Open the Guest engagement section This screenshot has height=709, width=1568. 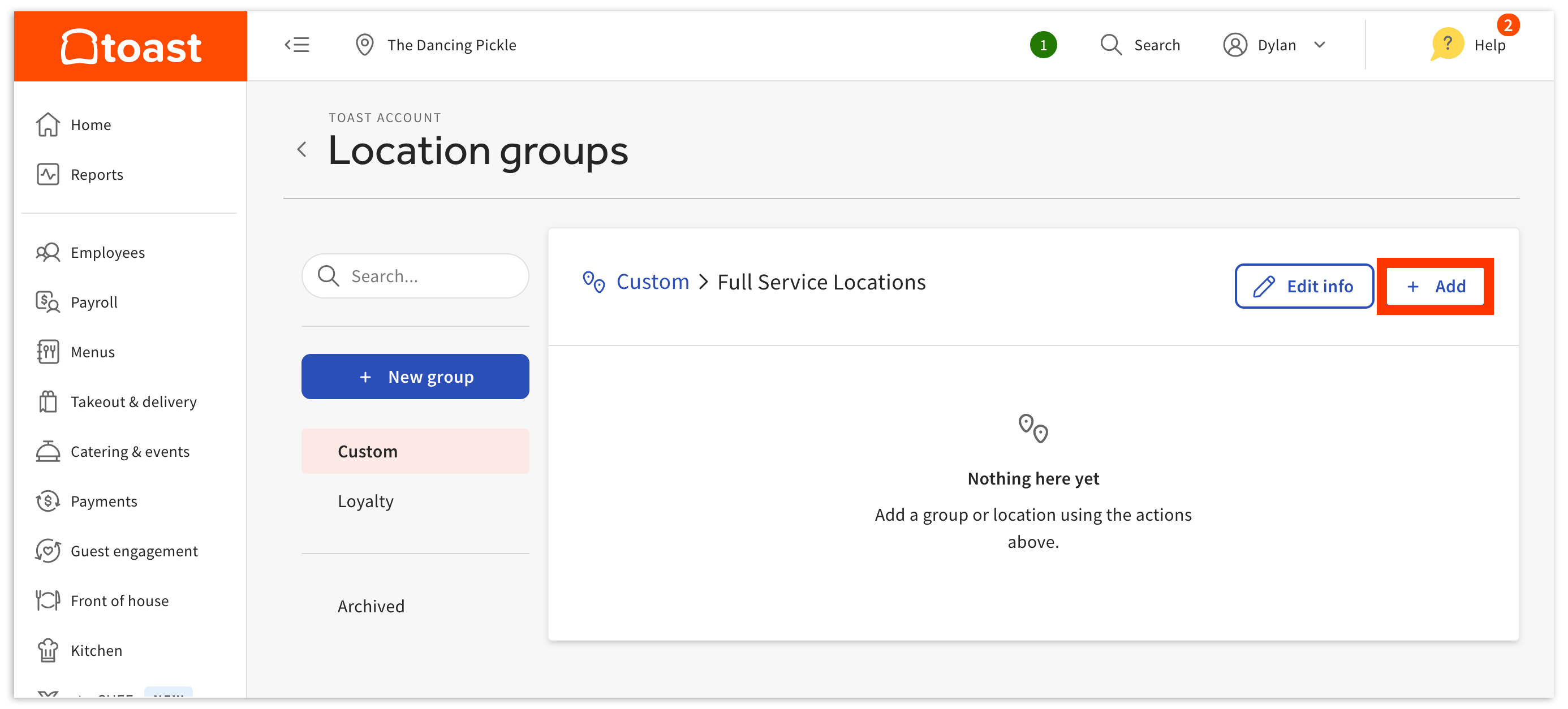(x=134, y=551)
